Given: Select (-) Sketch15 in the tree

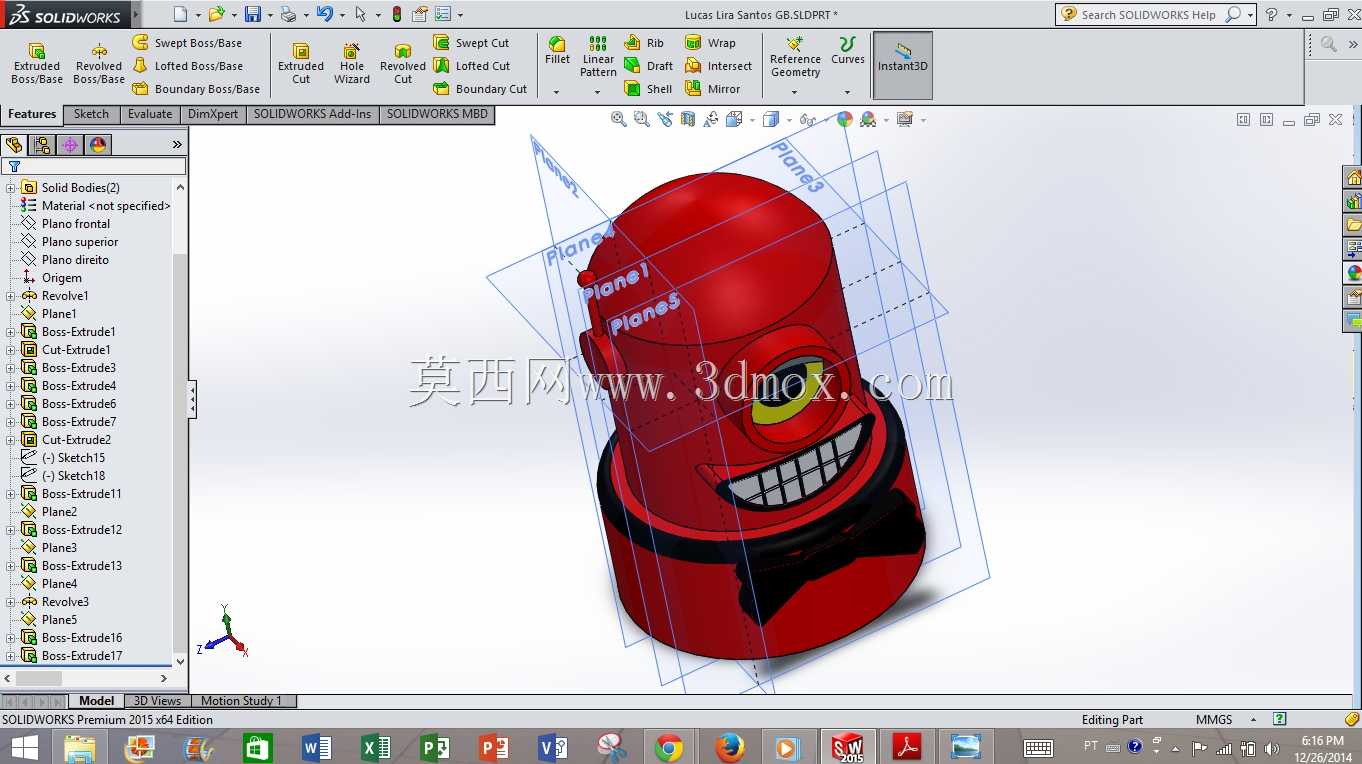Looking at the screenshot, I should pos(73,458).
